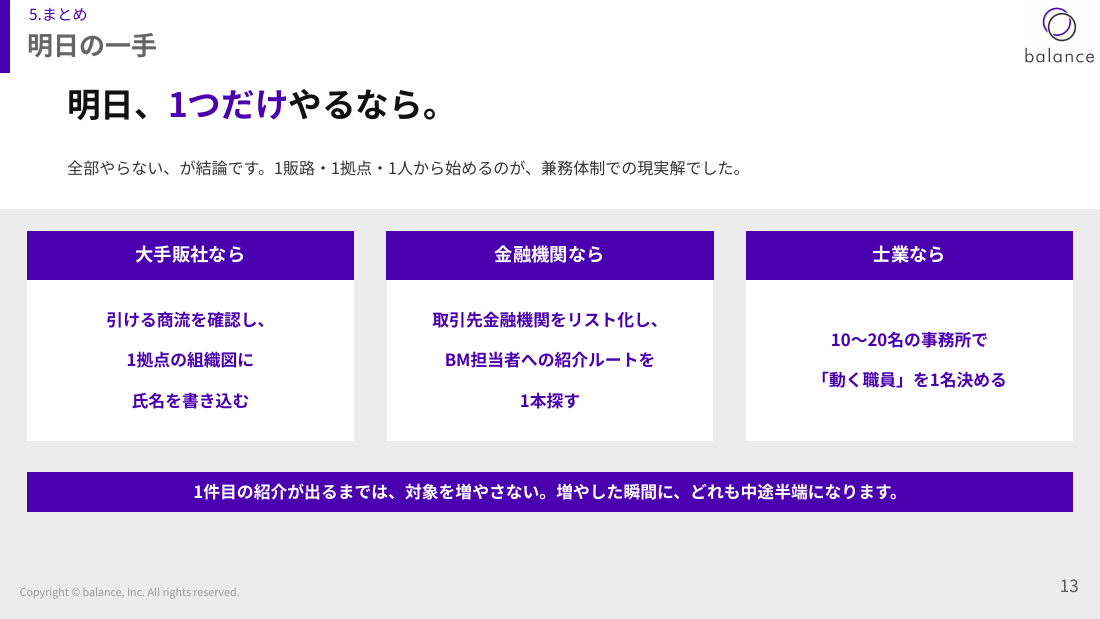This screenshot has height=619, width=1100.
Task: Click the '大手販社なら' card header
Action: [190, 255]
